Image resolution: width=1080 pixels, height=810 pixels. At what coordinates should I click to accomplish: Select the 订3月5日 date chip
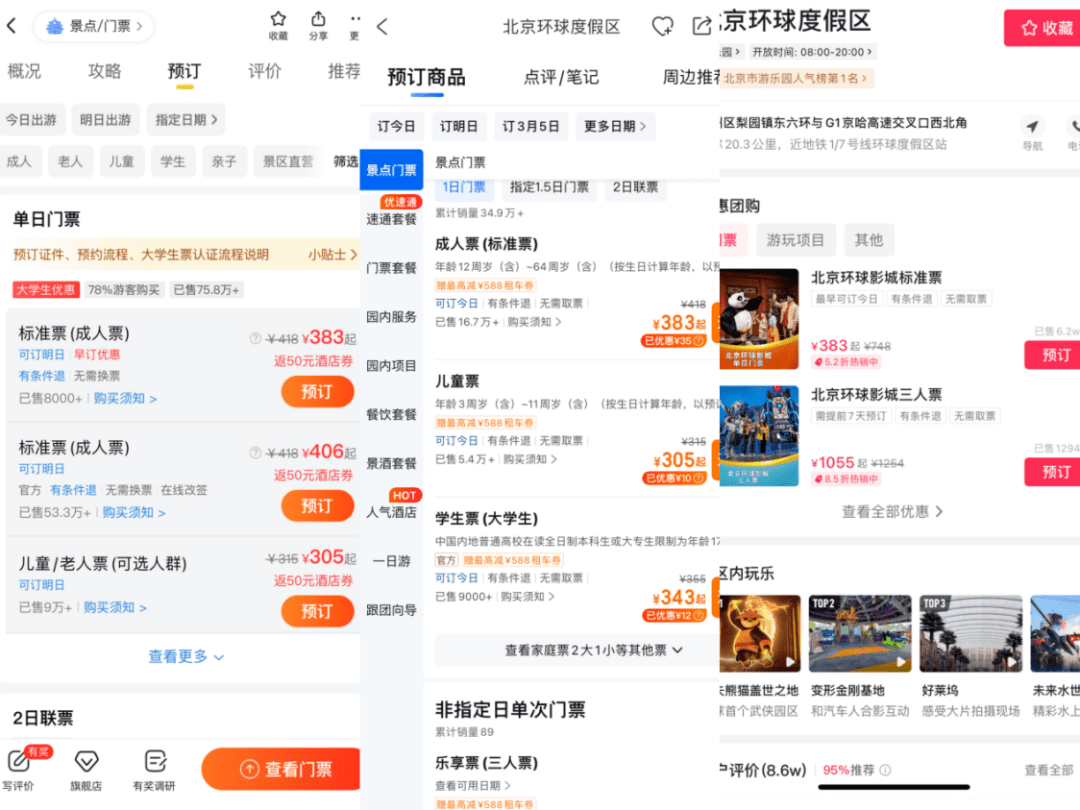tap(530, 127)
